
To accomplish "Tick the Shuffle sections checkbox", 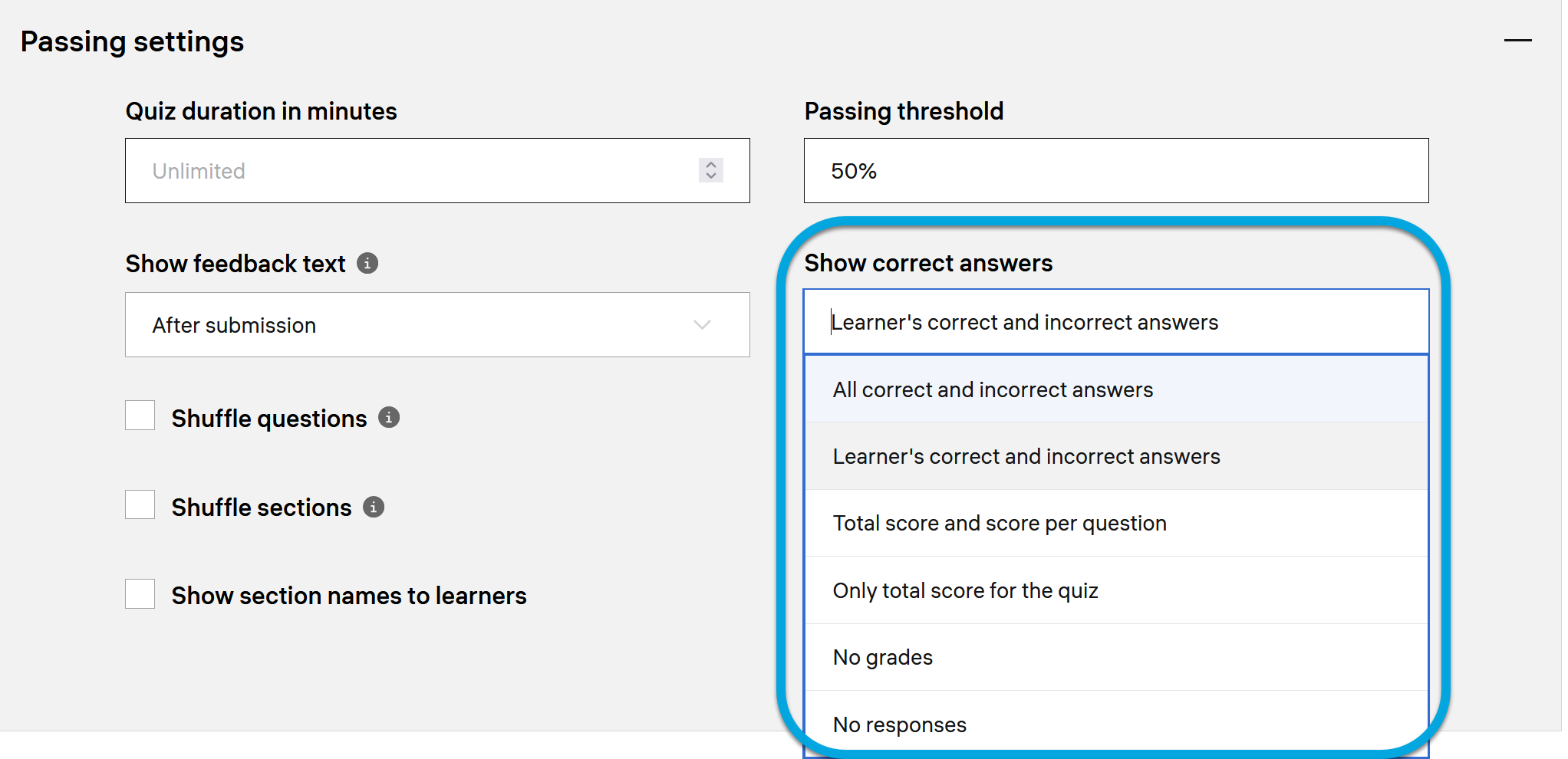I will click(140, 505).
